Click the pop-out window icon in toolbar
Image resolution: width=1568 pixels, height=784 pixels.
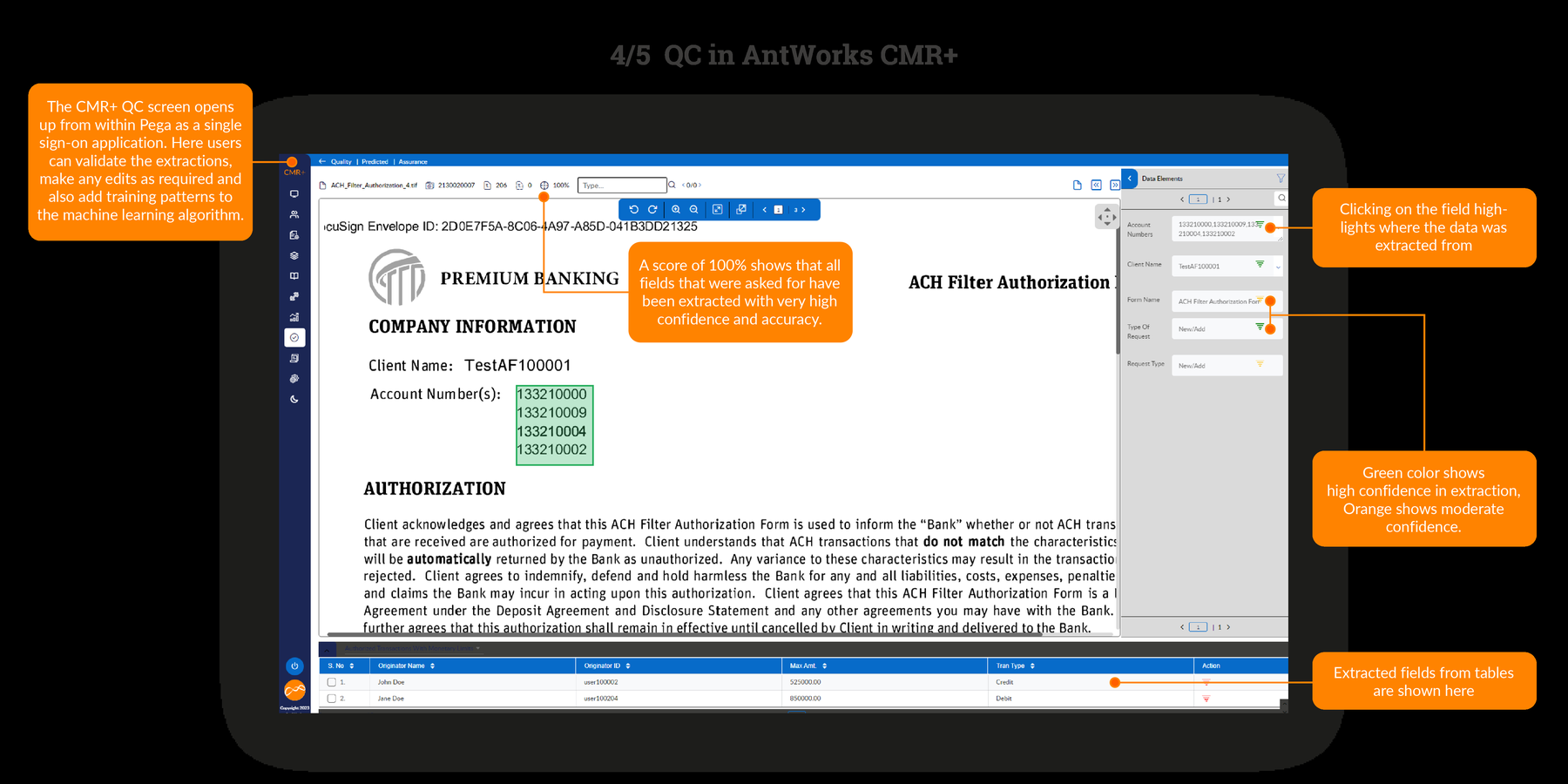tap(741, 209)
